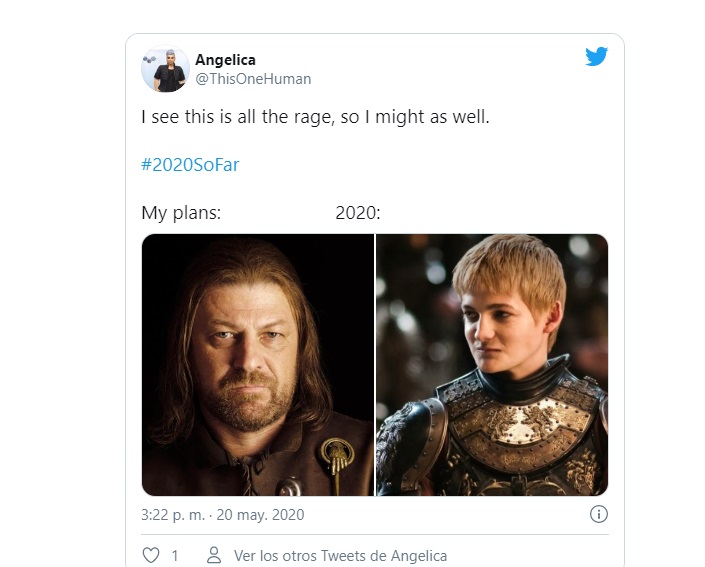
Task: Like the tweet with the heart icon
Action: coord(151,555)
